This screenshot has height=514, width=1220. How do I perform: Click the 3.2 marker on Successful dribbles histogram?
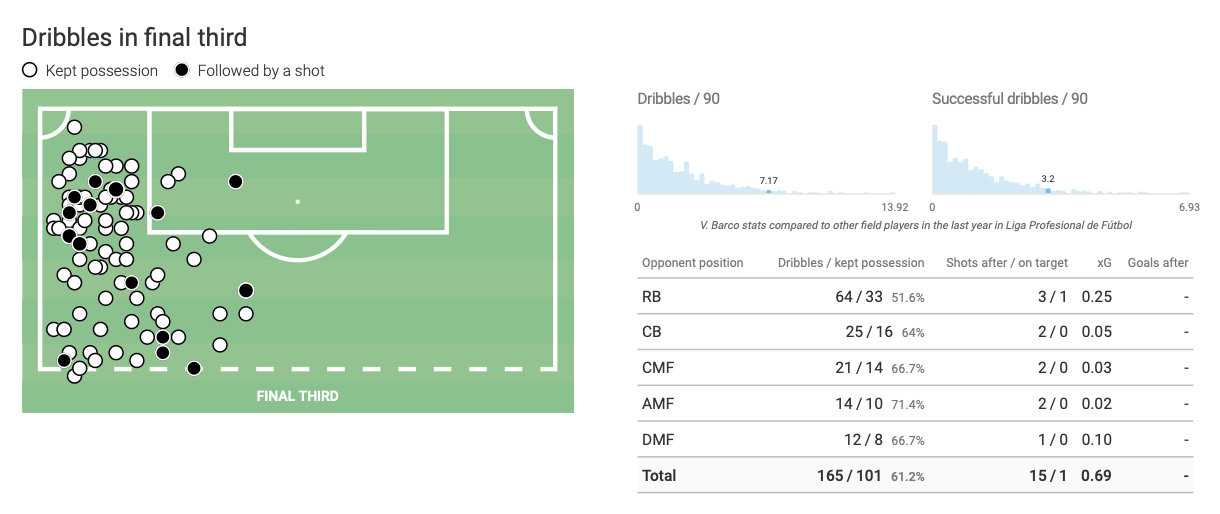tap(1047, 190)
